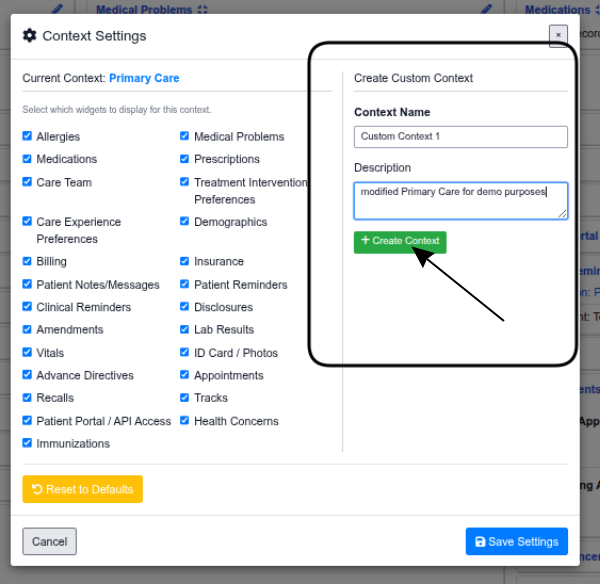Screen dimensions: 600x584
Task: Click the Save Settings button
Action: [516, 541]
